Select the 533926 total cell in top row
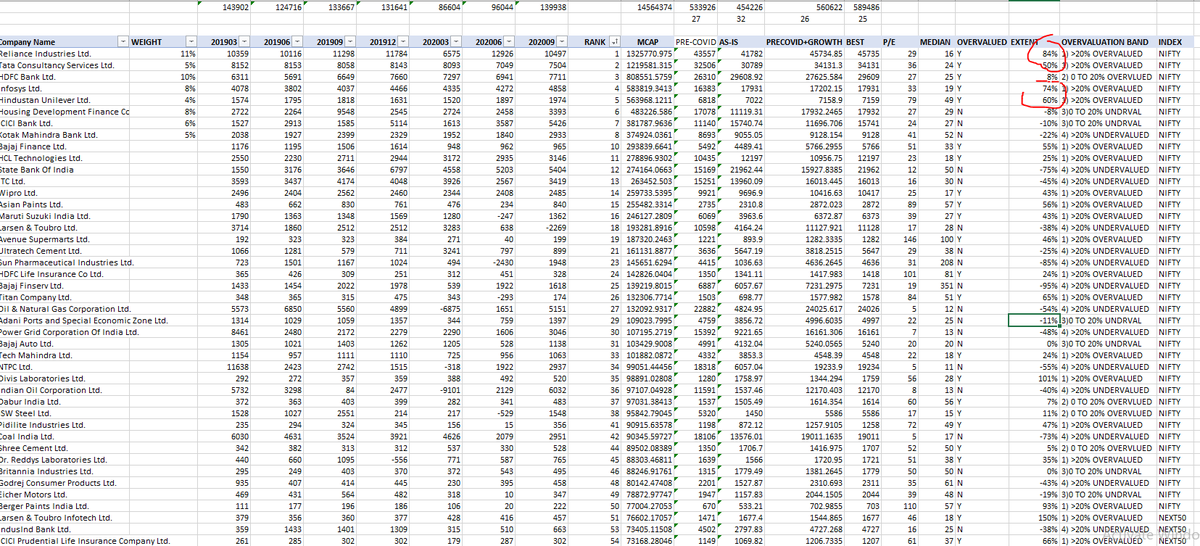Screen dimensions: 1200x546 pyautogui.click(x=697, y=7)
